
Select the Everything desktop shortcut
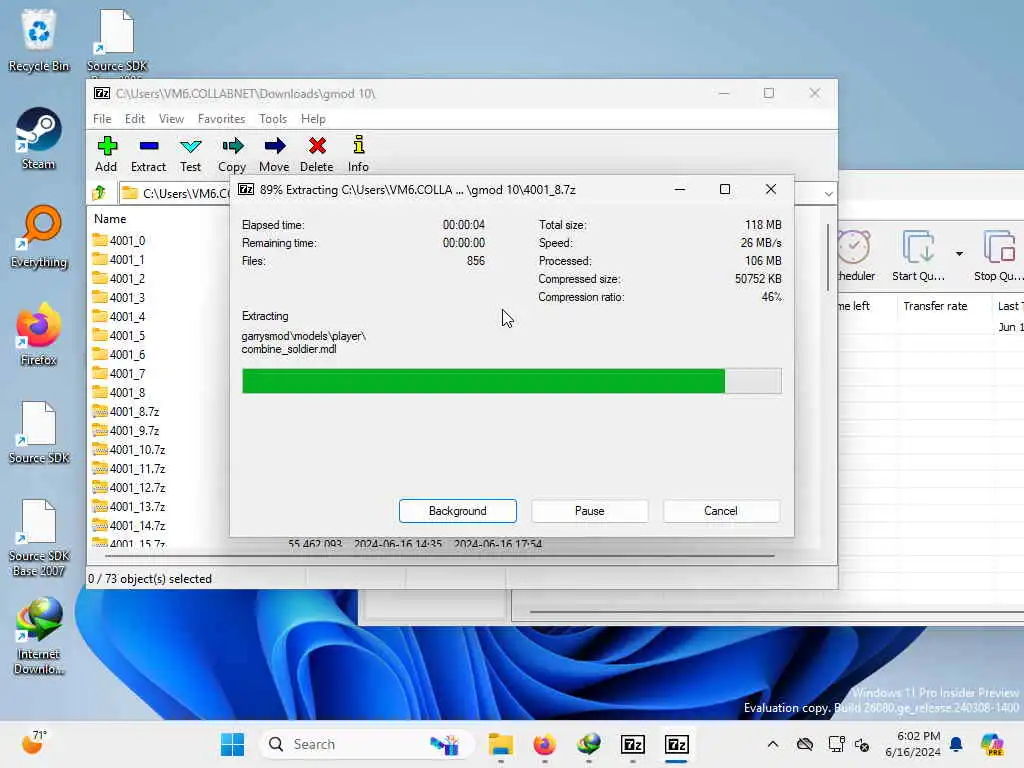[39, 236]
